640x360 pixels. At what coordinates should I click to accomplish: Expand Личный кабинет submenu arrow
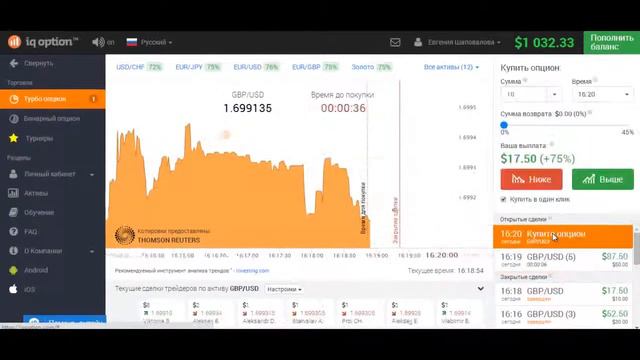pyautogui.click(x=92, y=174)
